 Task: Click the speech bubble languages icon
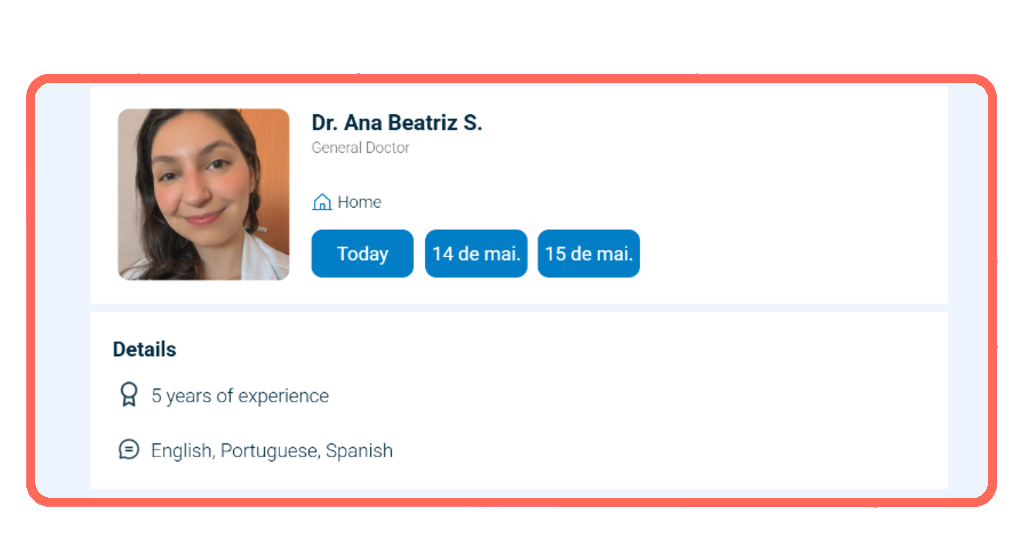point(129,449)
